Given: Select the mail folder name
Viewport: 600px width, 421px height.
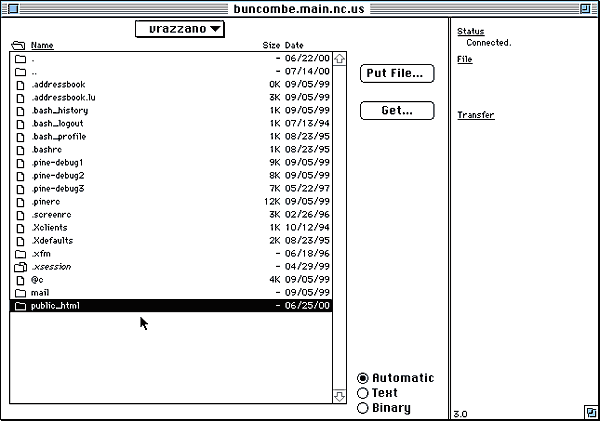Looking at the screenshot, I should coord(40,293).
